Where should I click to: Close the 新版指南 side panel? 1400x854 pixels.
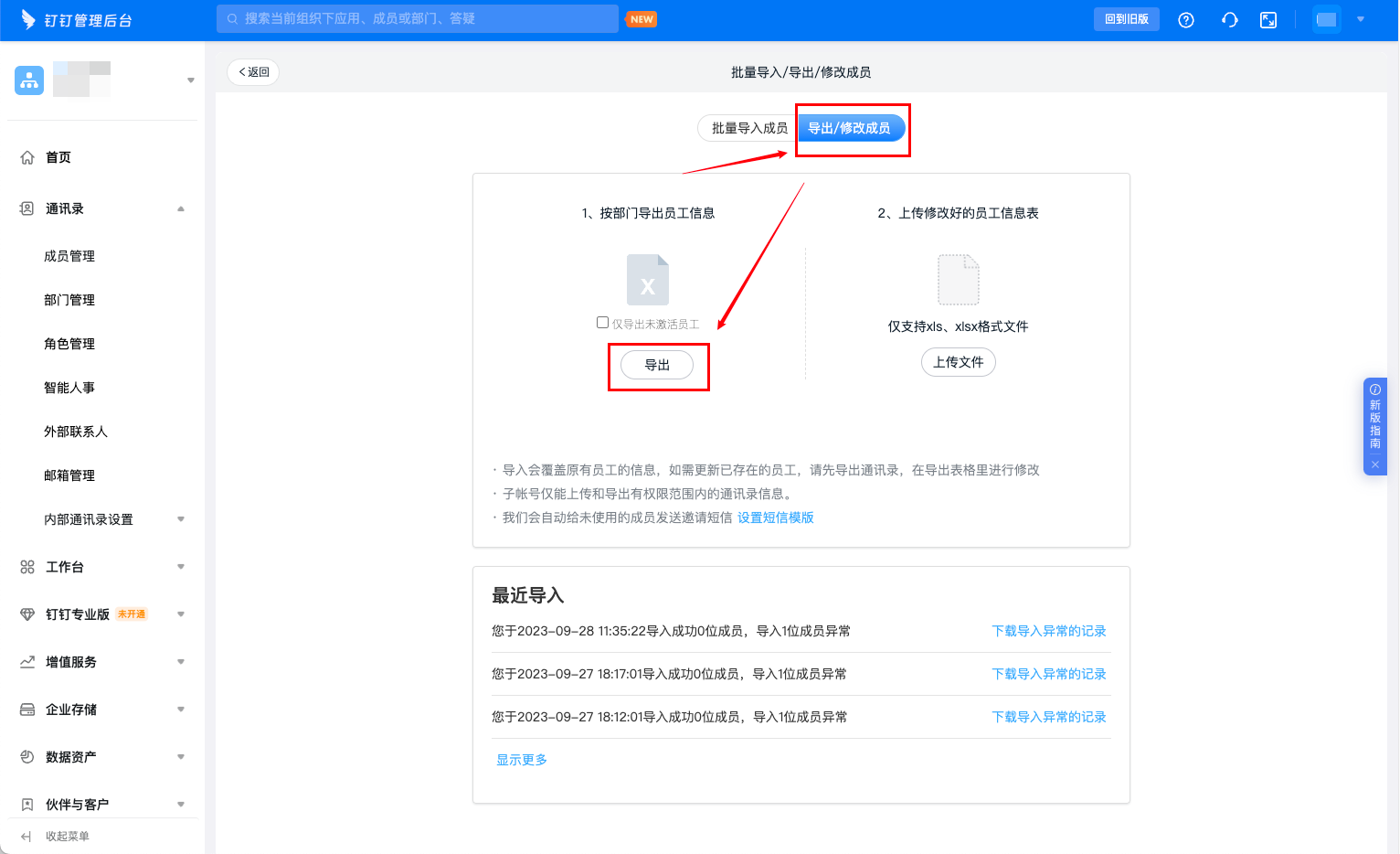1375,464
